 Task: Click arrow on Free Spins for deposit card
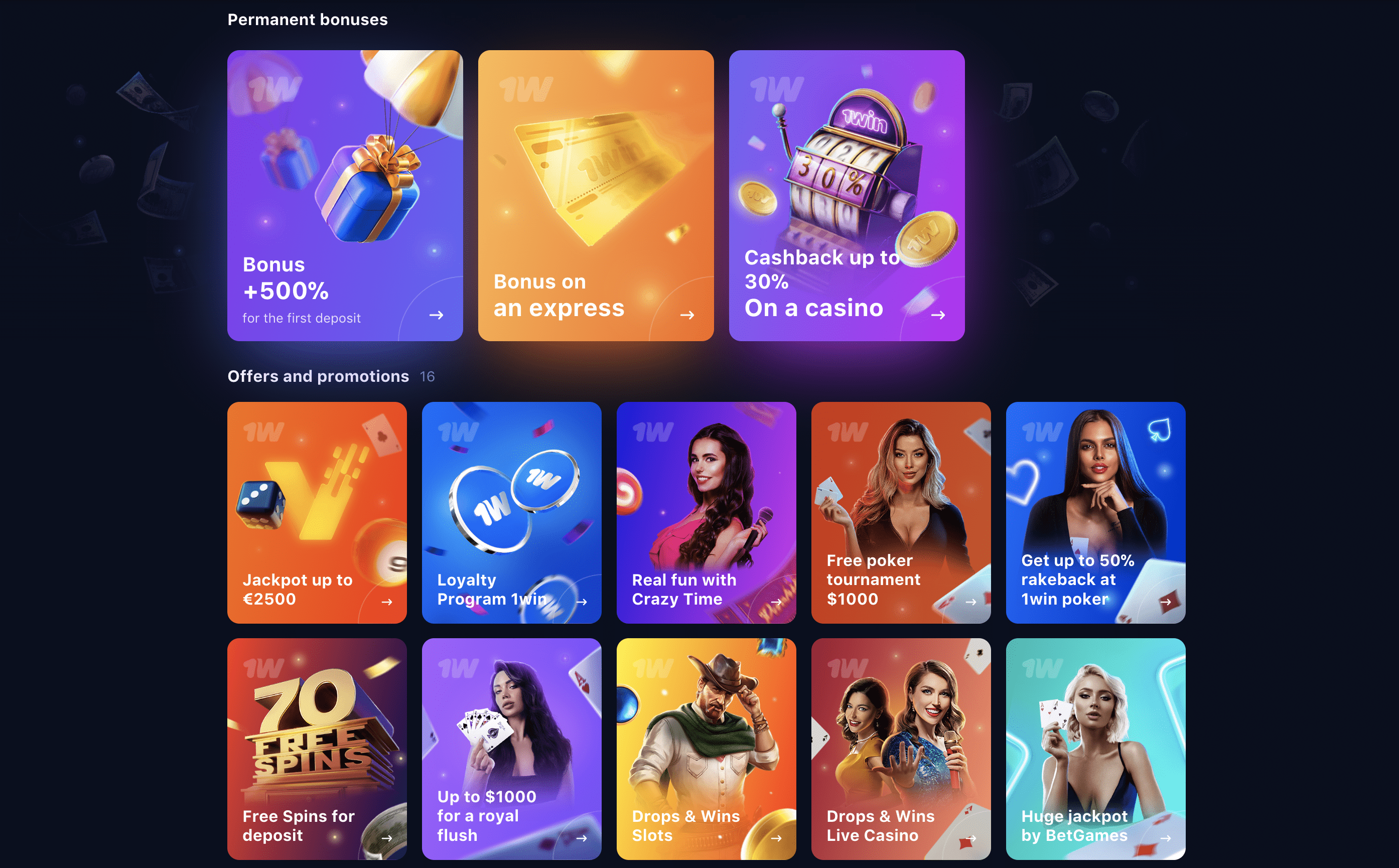[387, 838]
